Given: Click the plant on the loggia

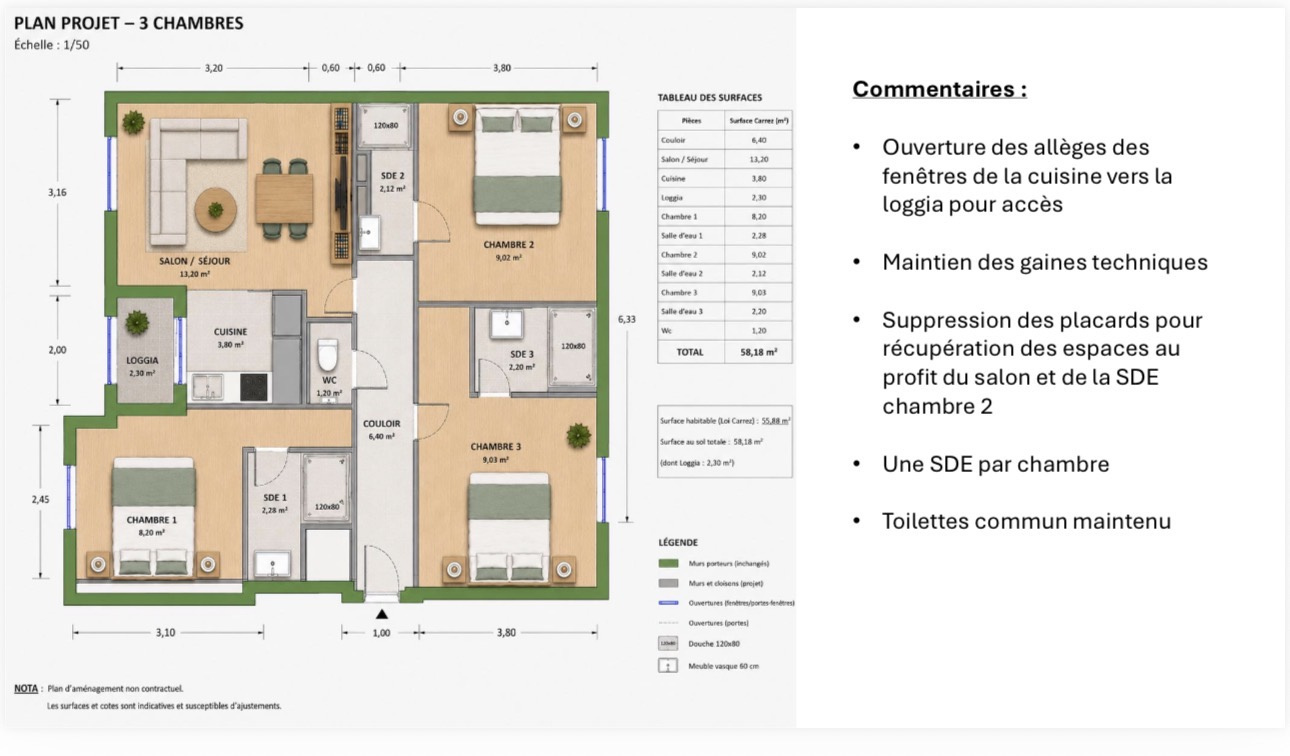Looking at the screenshot, I should point(138,322).
